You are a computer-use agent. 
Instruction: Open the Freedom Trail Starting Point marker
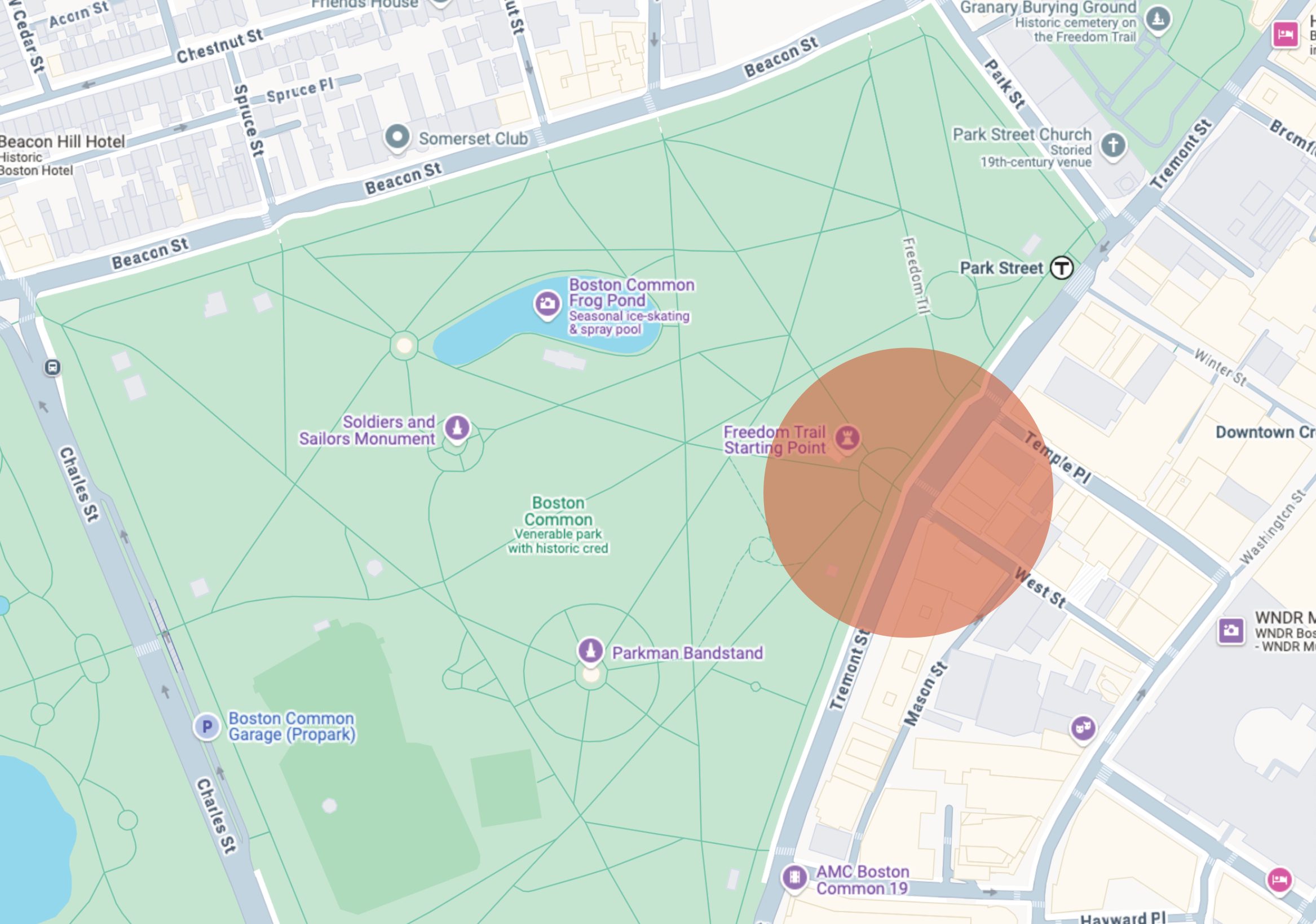tap(847, 438)
